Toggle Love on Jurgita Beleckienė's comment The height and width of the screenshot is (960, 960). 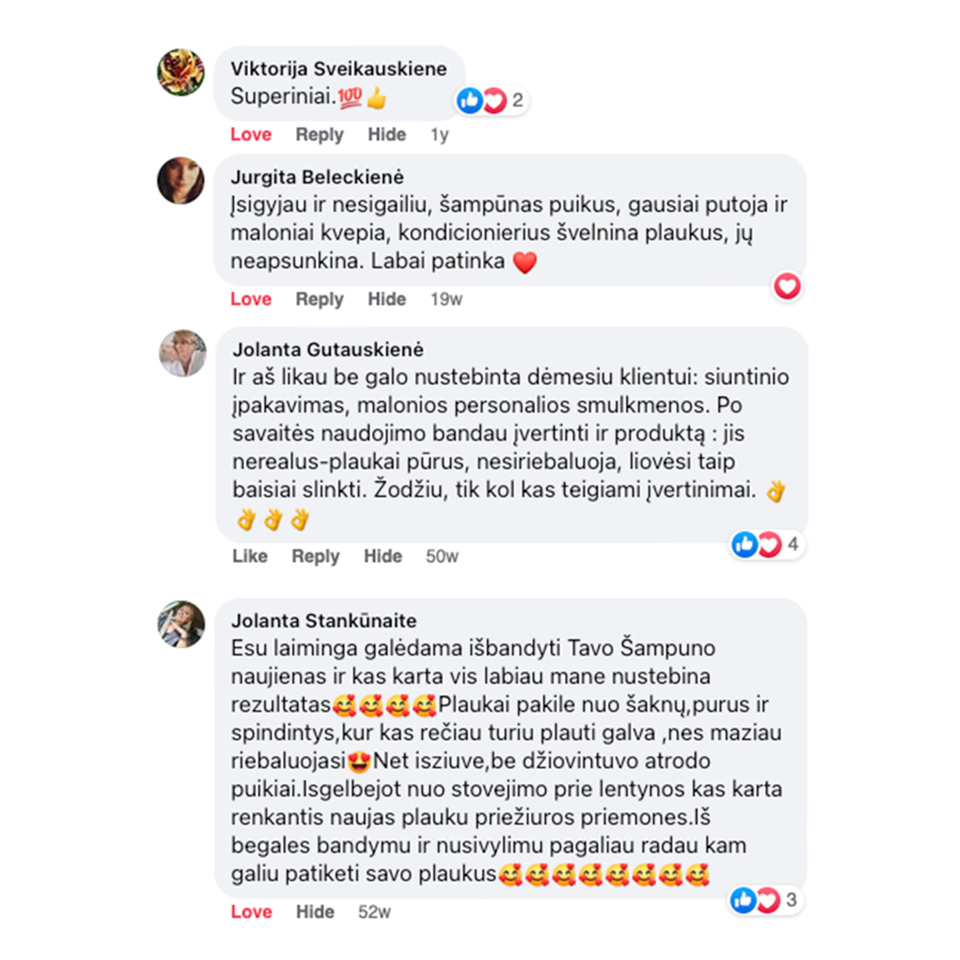[251, 299]
